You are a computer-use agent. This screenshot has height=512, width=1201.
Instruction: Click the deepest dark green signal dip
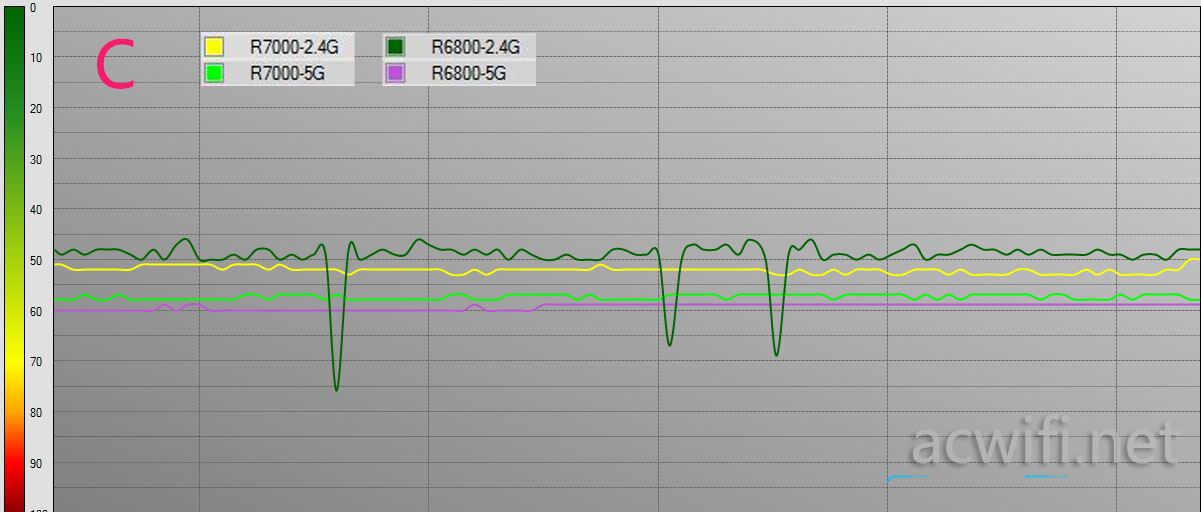336,388
